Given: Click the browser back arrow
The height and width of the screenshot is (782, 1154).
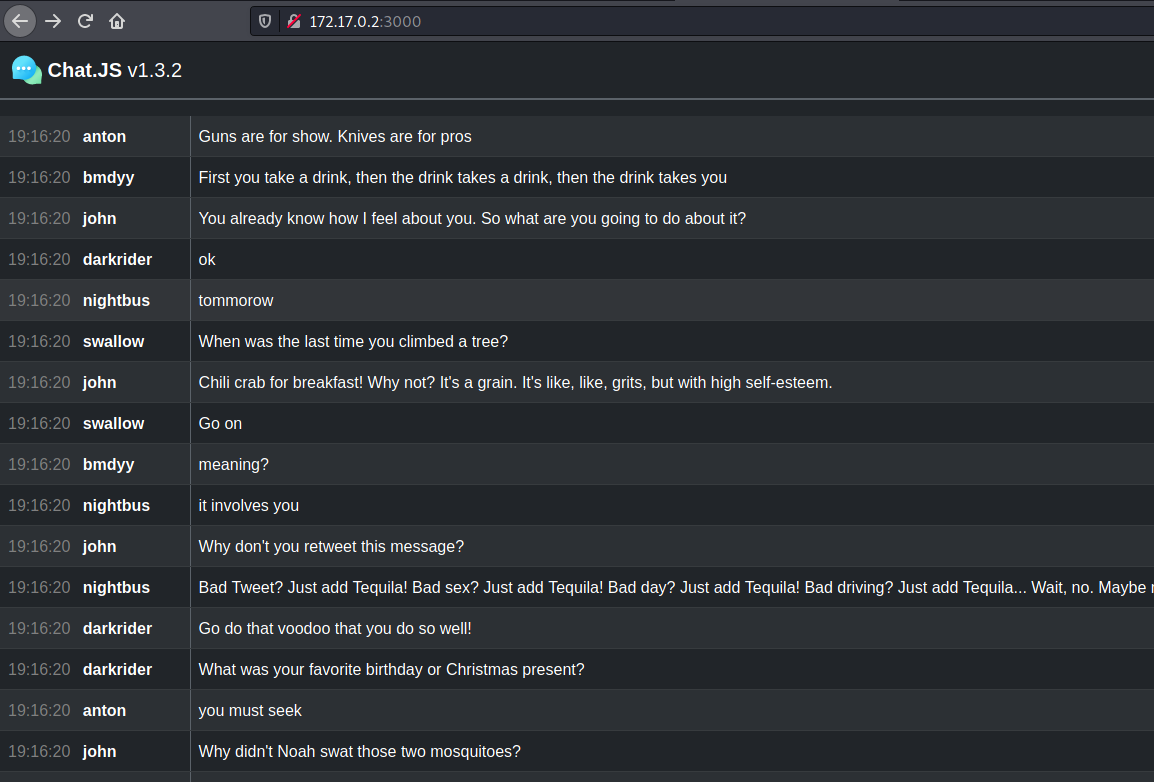Looking at the screenshot, I should click(19, 21).
